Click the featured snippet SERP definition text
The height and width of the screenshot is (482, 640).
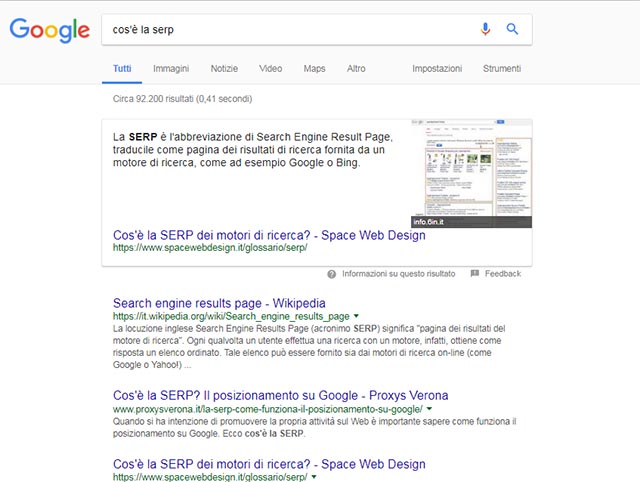pyautogui.click(x=253, y=149)
